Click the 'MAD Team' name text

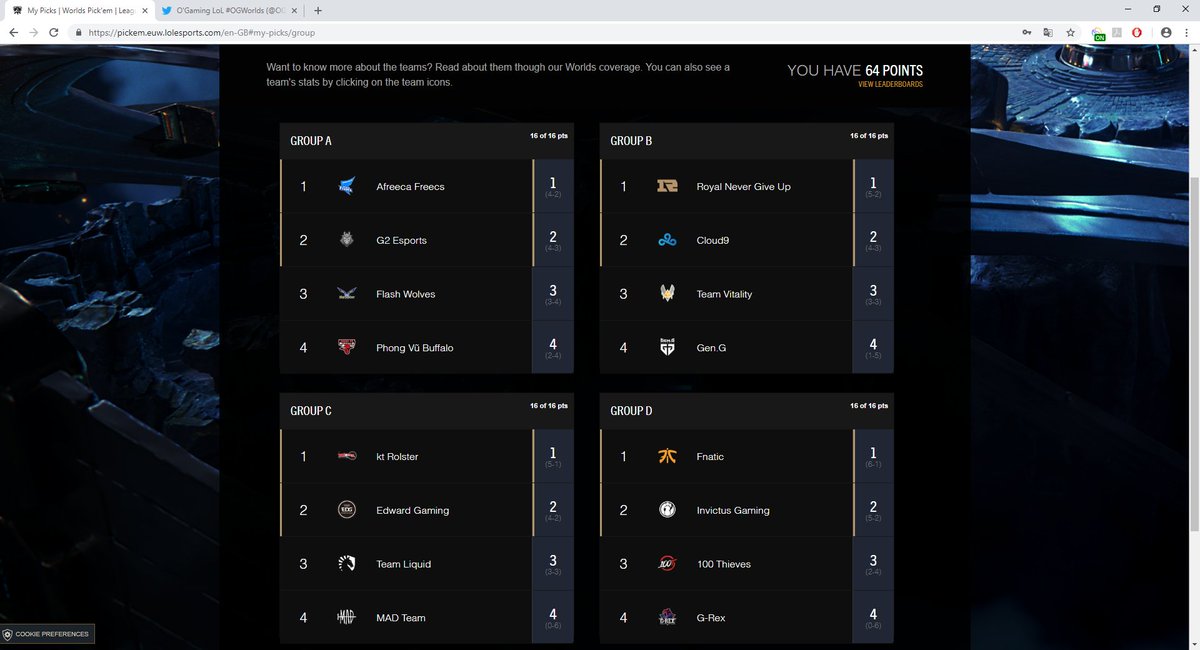[401, 618]
